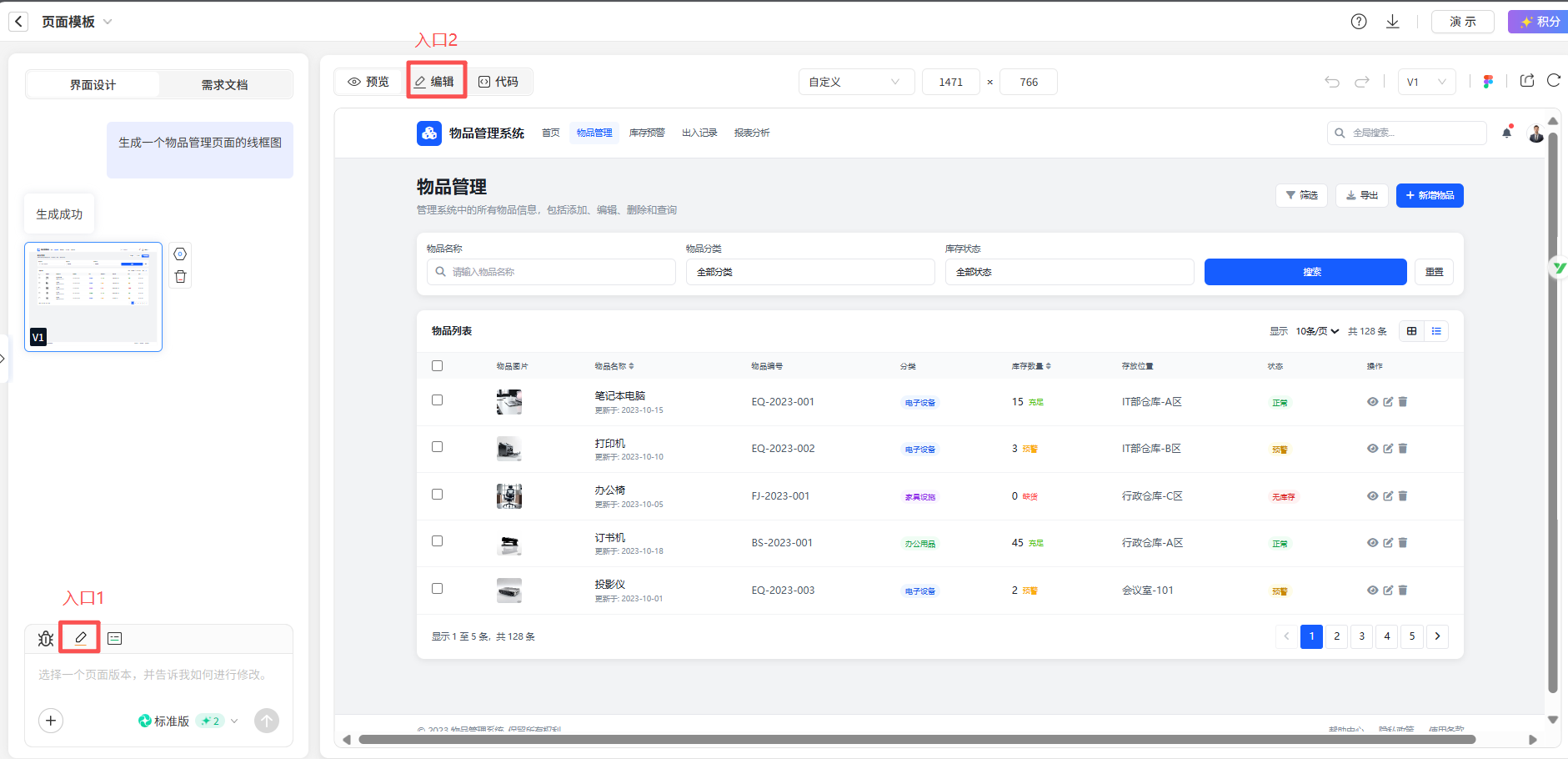Switch to the 需求文档 tab
This screenshot has height=759, width=1568.
pyautogui.click(x=224, y=85)
